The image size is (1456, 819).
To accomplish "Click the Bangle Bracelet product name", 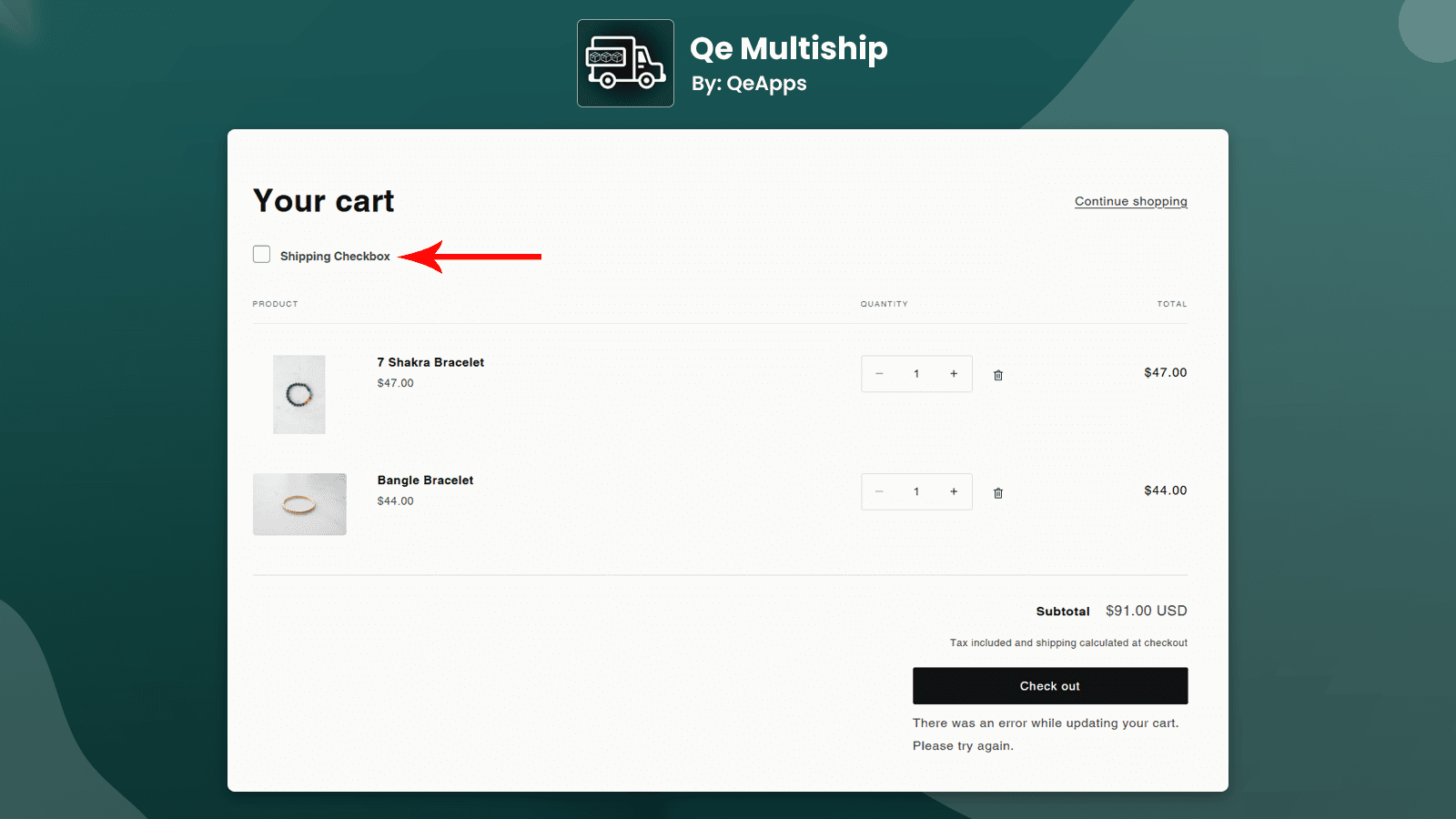I will pyautogui.click(x=425, y=480).
